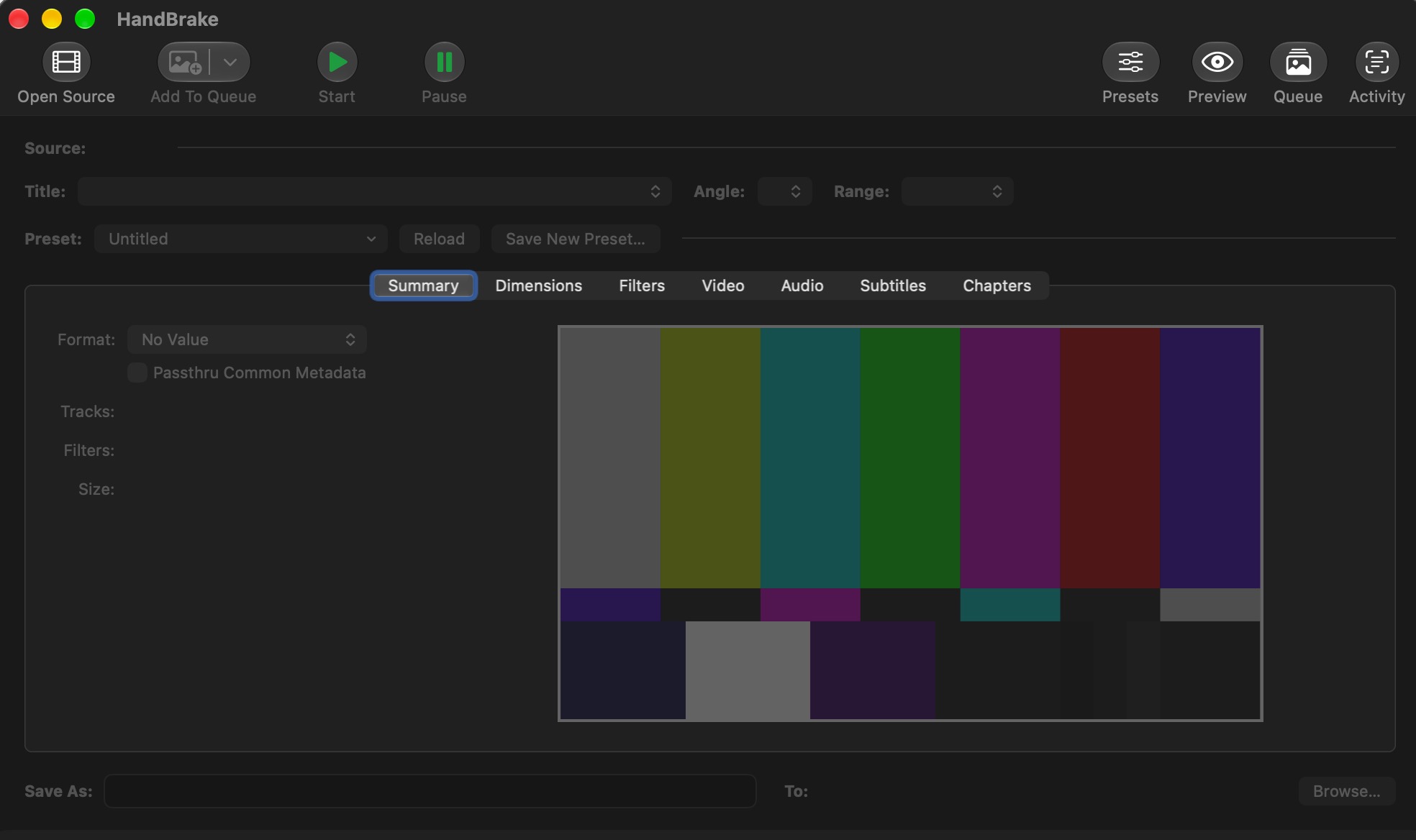Viewport: 1416px width, 840px height.
Task: Toggle Passthru Common Metadata checkbox
Action: pyautogui.click(x=137, y=373)
